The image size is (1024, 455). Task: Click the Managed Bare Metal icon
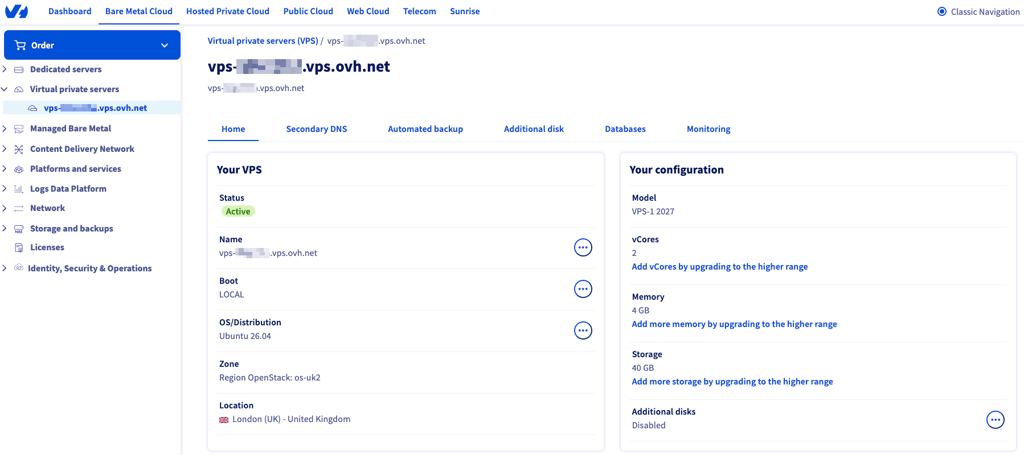point(18,129)
